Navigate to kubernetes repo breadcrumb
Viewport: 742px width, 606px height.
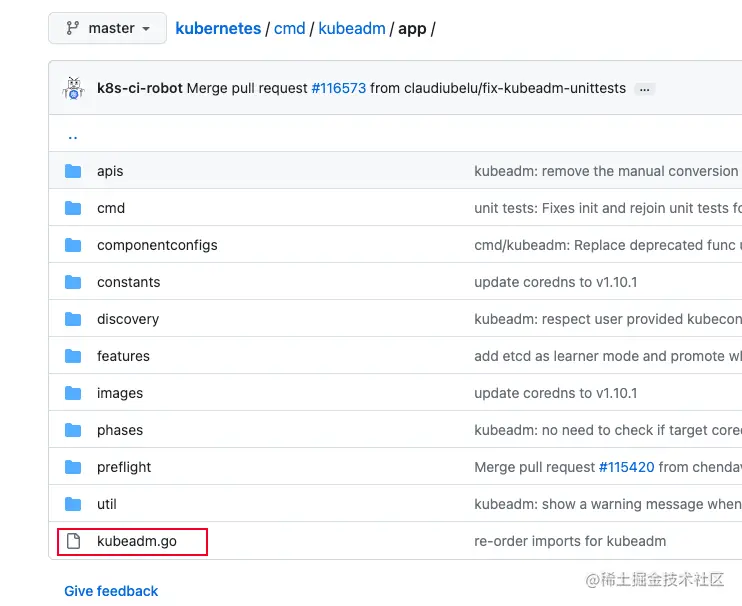point(218,28)
